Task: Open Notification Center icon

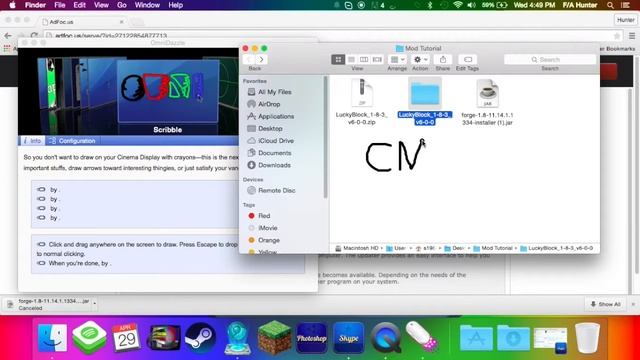Action: point(625,5)
